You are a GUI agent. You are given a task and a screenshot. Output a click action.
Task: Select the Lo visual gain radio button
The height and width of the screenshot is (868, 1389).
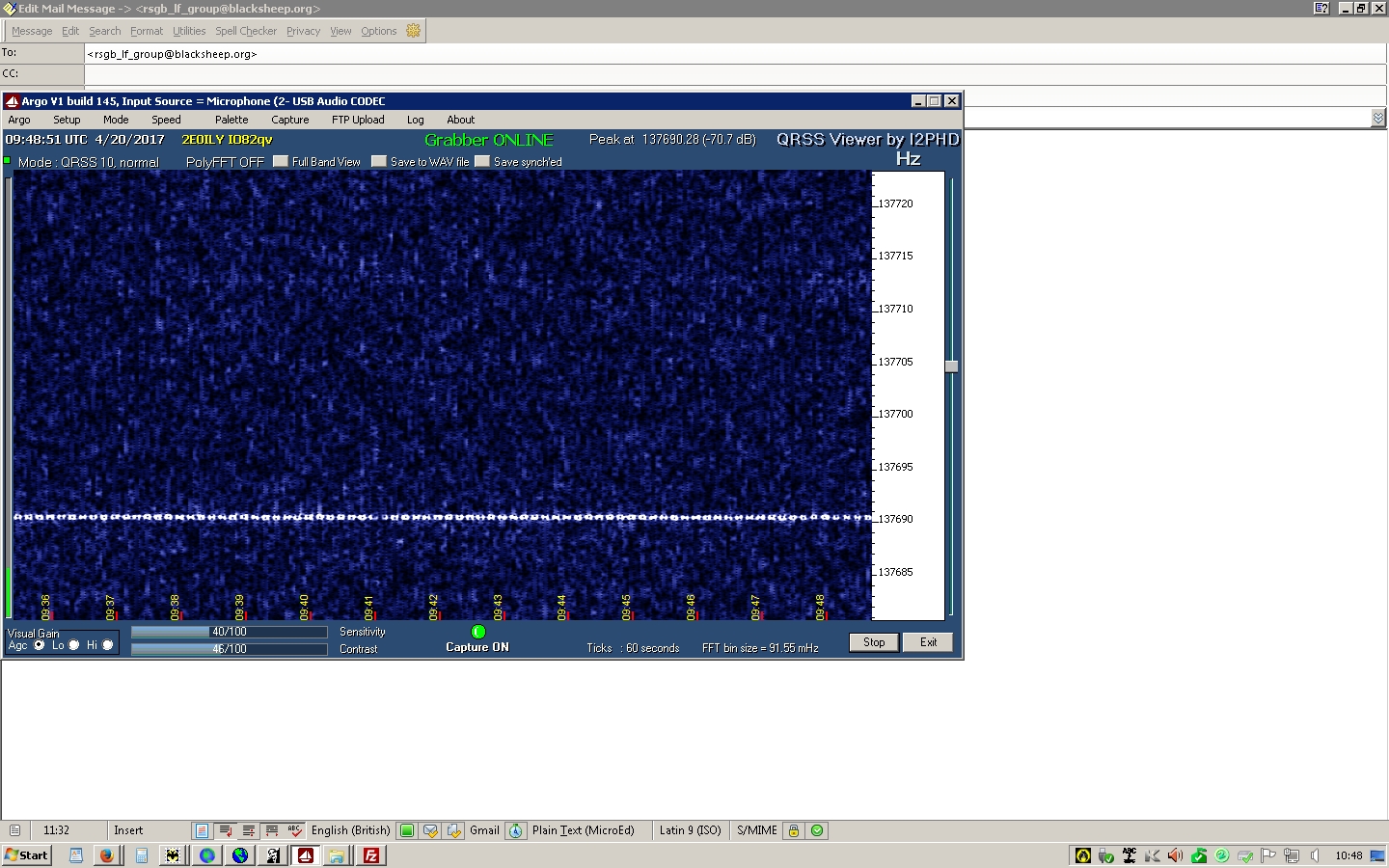point(74,645)
